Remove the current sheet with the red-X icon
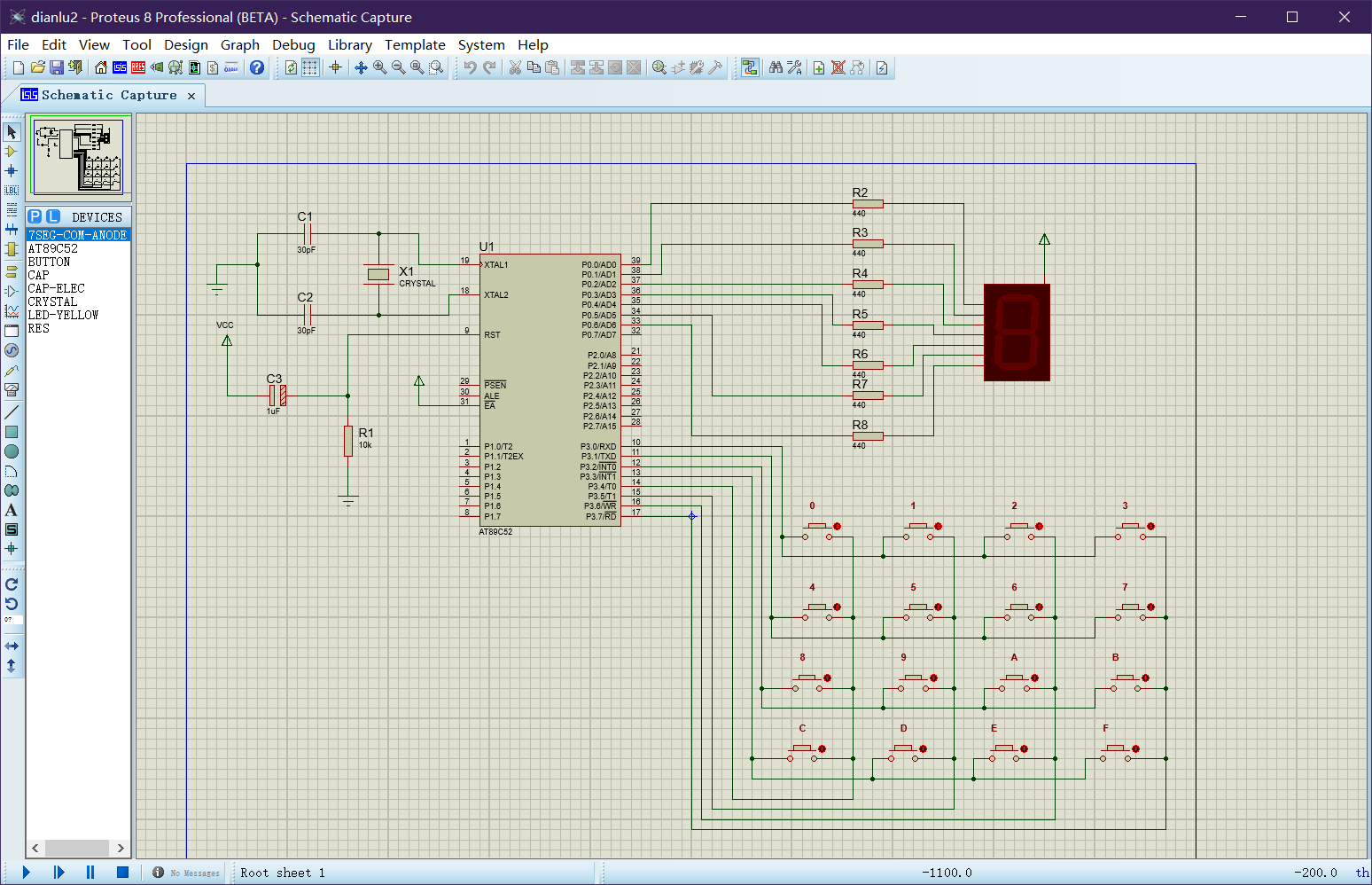1372x885 pixels. pyautogui.click(x=838, y=67)
